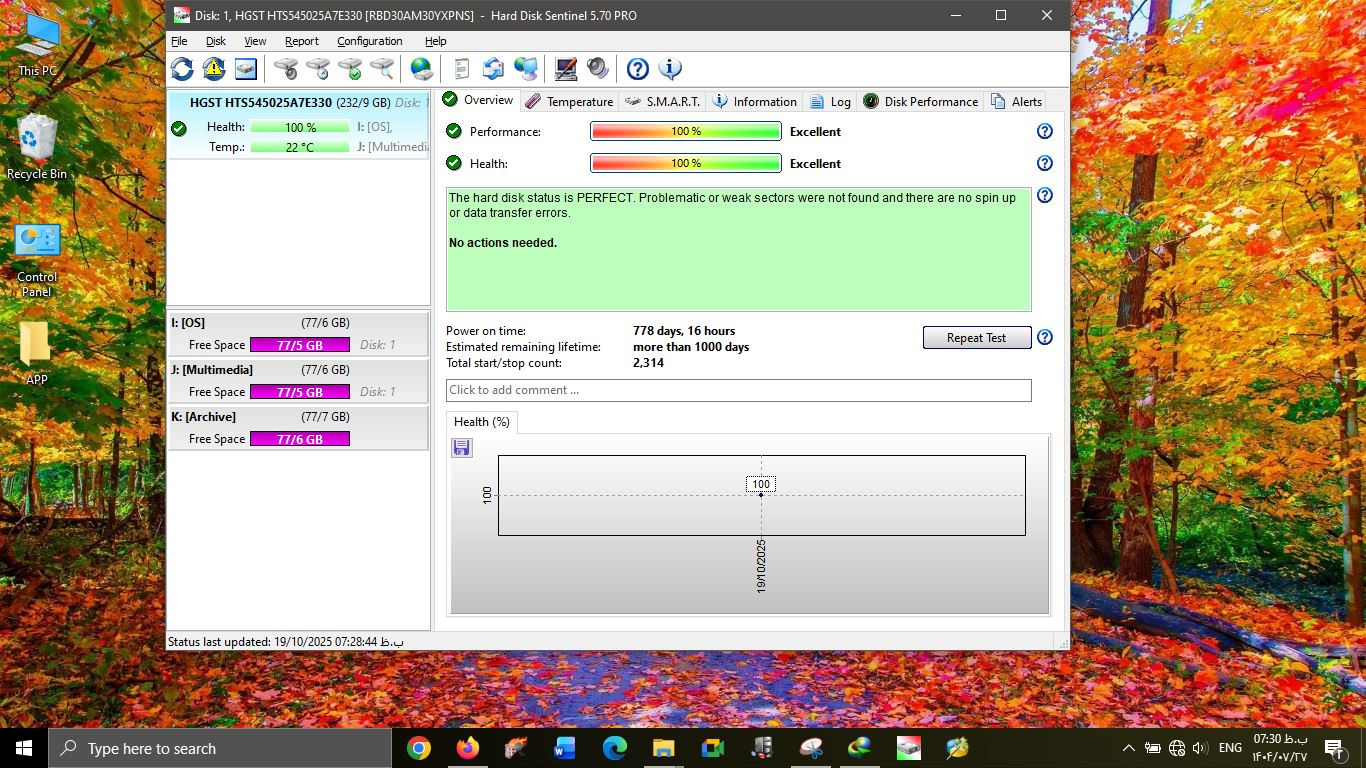Open the Report menu
The image size is (1366, 768).
click(x=301, y=41)
